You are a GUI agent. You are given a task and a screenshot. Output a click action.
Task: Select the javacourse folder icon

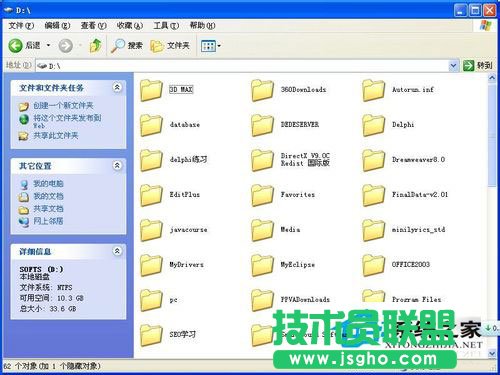click(151, 230)
